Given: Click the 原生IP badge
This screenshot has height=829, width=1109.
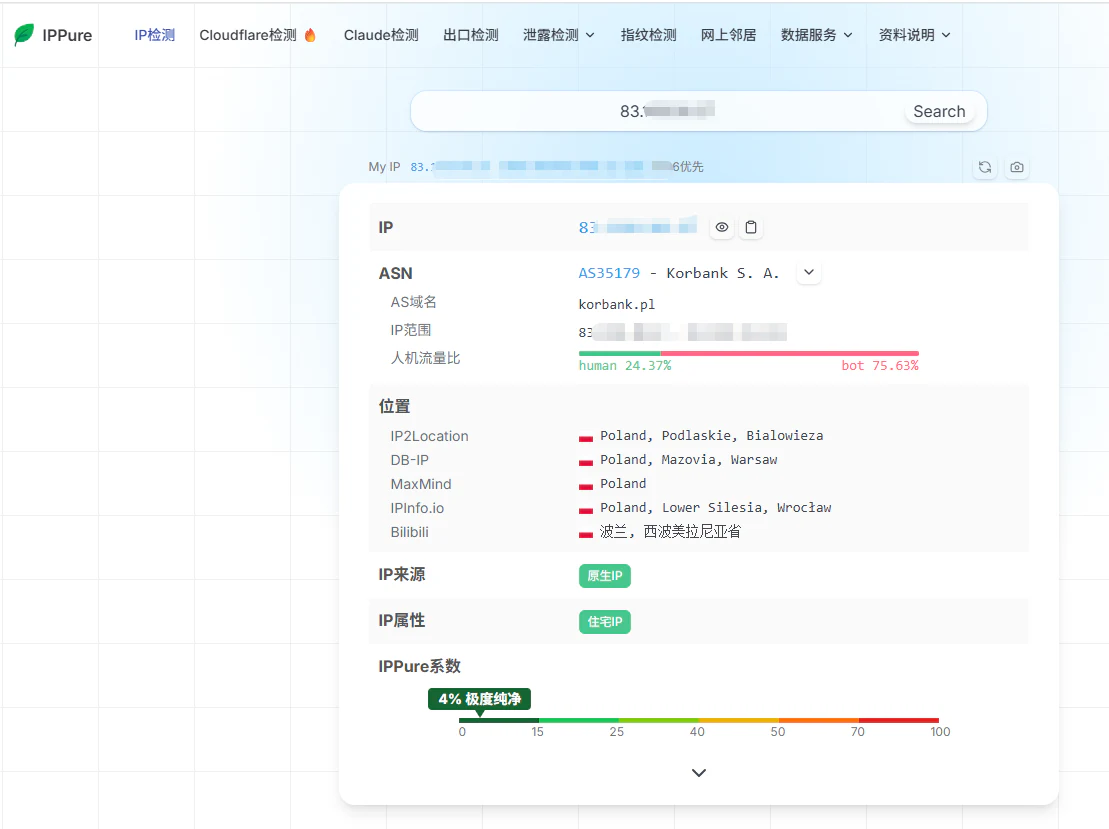Looking at the screenshot, I should click(x=605, y=576).
